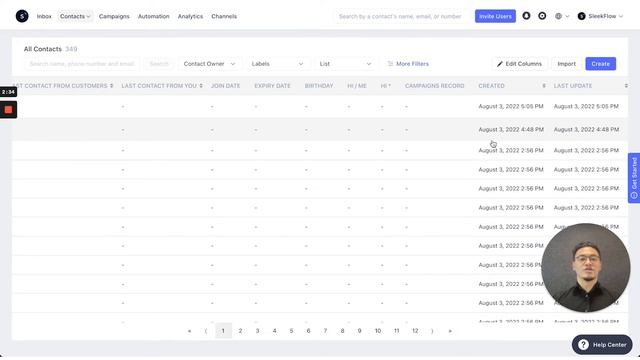Click the All Contacts heading

[43, 49]
